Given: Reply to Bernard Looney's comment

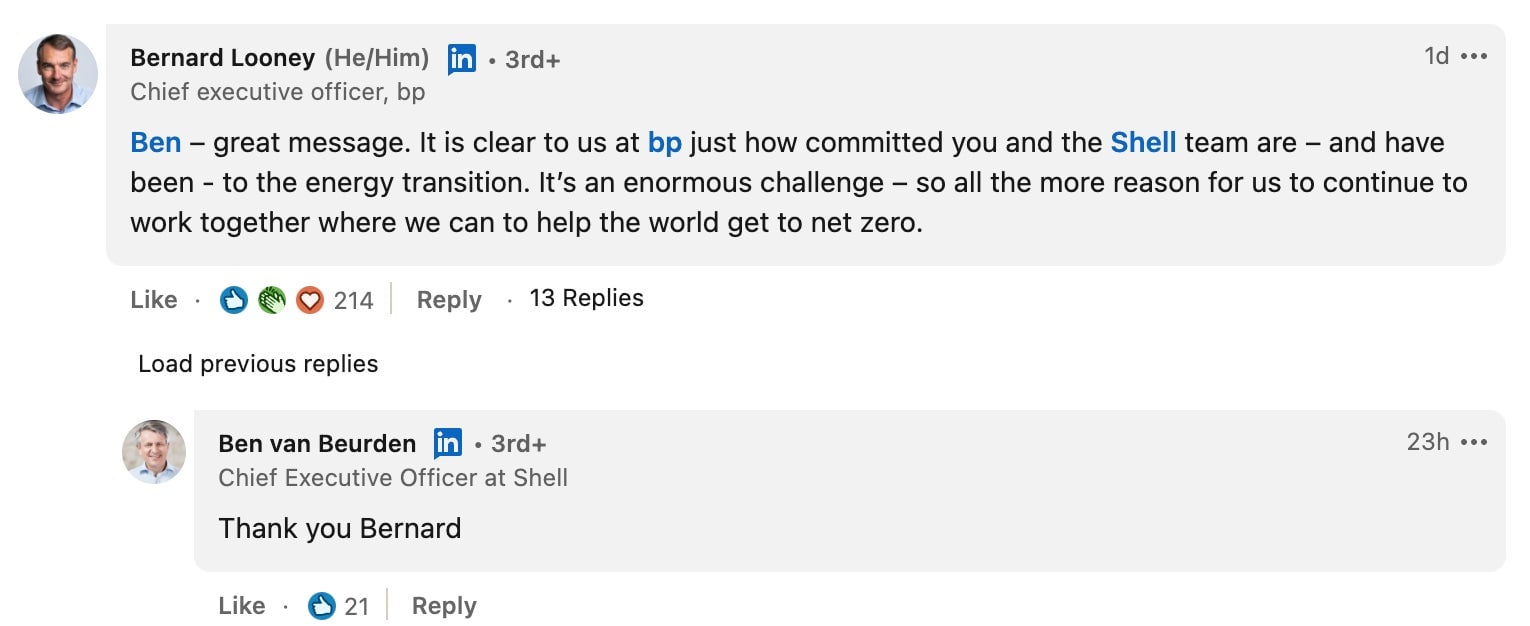Looking at the screenshot, I should pos(449,300).
